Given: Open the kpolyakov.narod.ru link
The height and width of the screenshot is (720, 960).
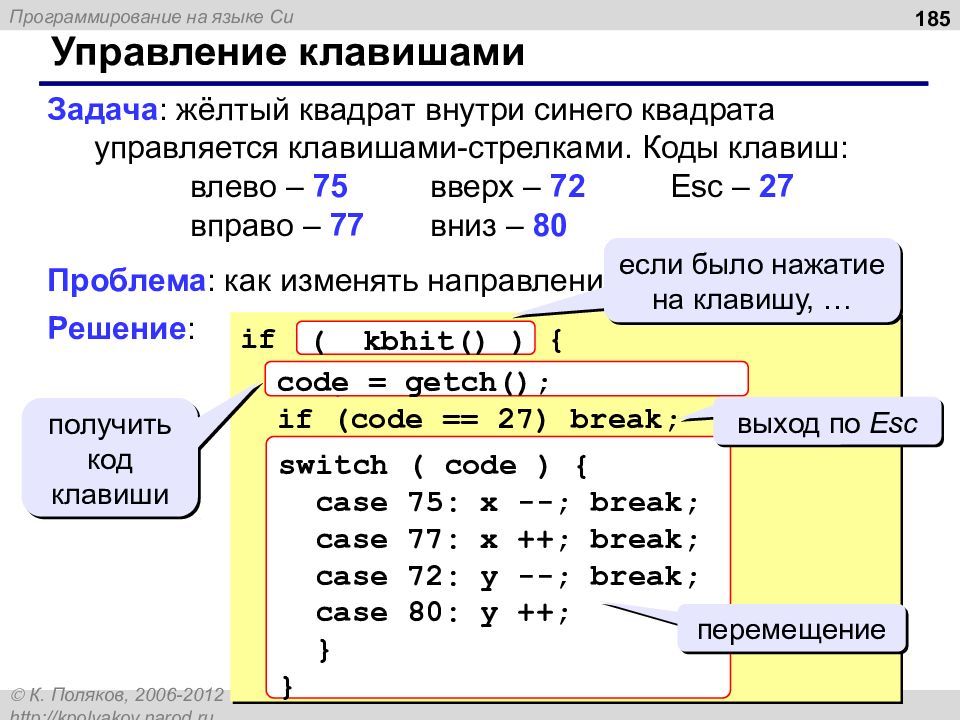Looking at the screenshot, I should tap(112, 714).
